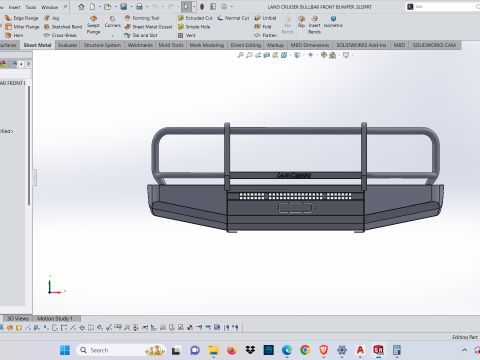Click the Save icon
480x360 pixels.
[124, 7]
